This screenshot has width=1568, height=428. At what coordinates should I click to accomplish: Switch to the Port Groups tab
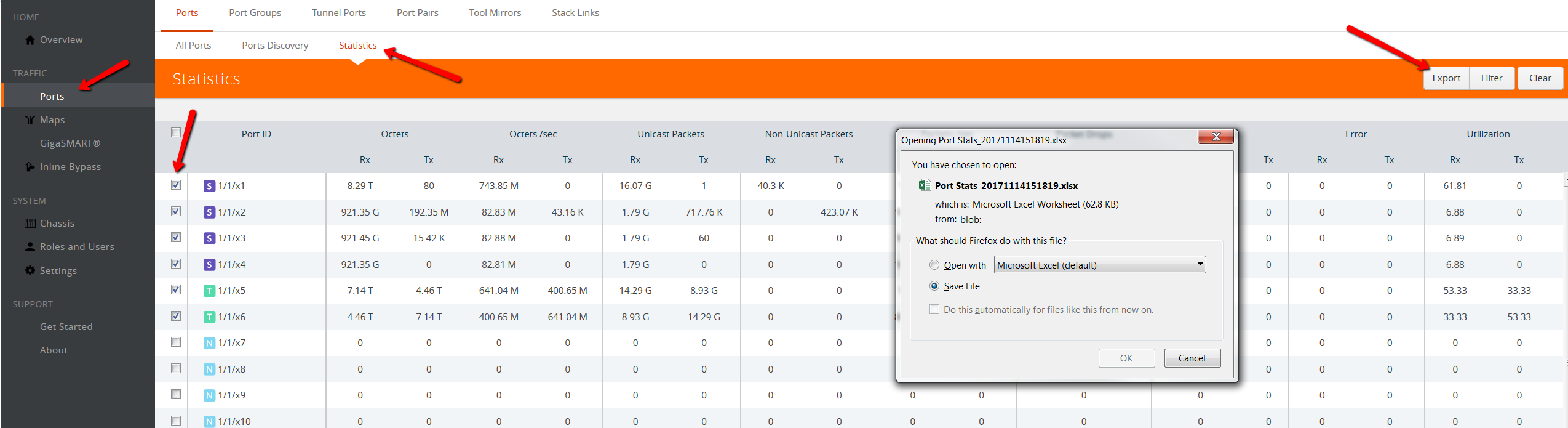tap(255, 13)
